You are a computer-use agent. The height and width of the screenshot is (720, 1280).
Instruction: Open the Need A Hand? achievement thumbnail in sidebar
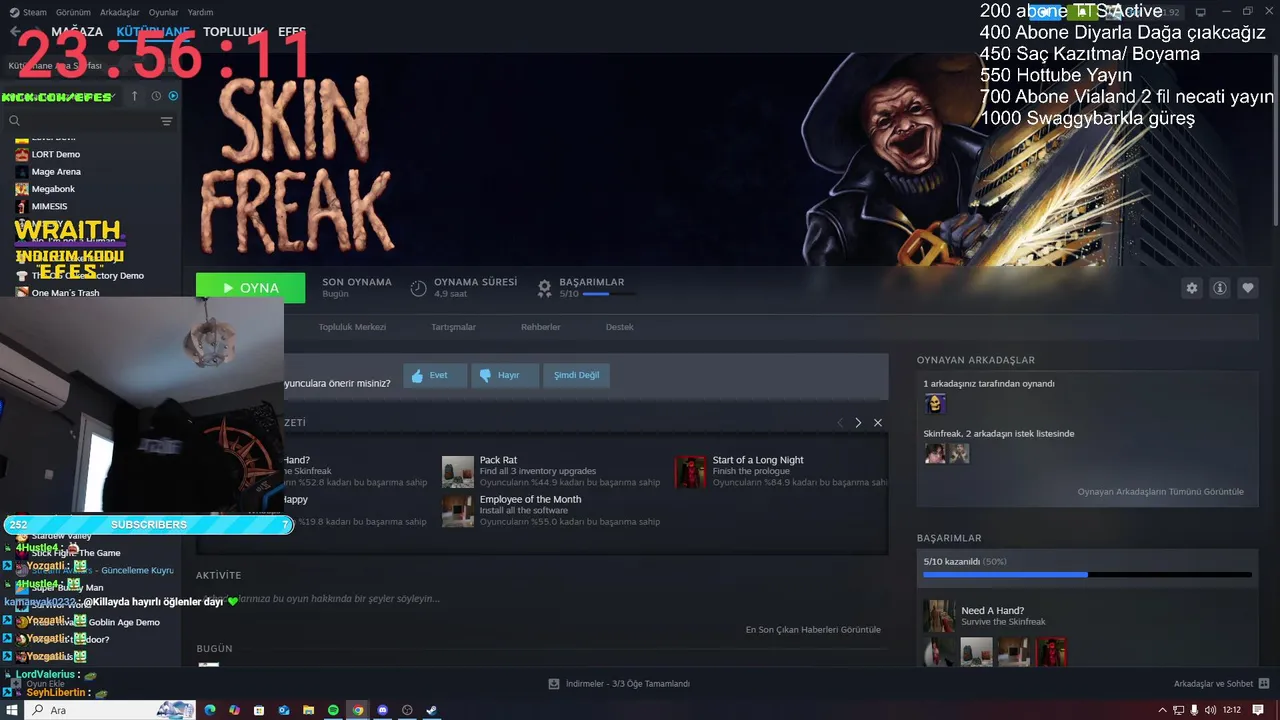tap(939, 616)
